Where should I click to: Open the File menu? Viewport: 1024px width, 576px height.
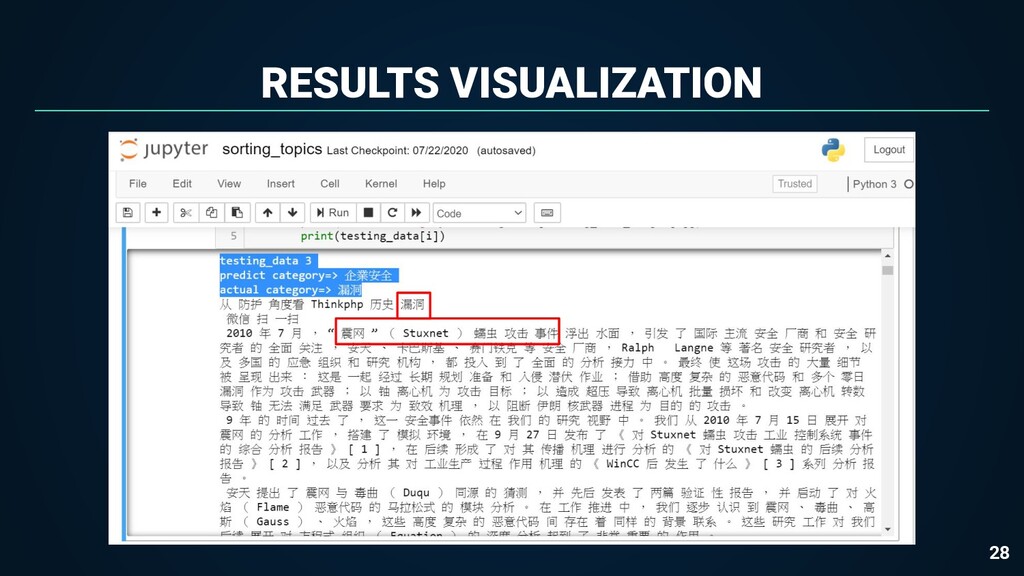(138, 184)
